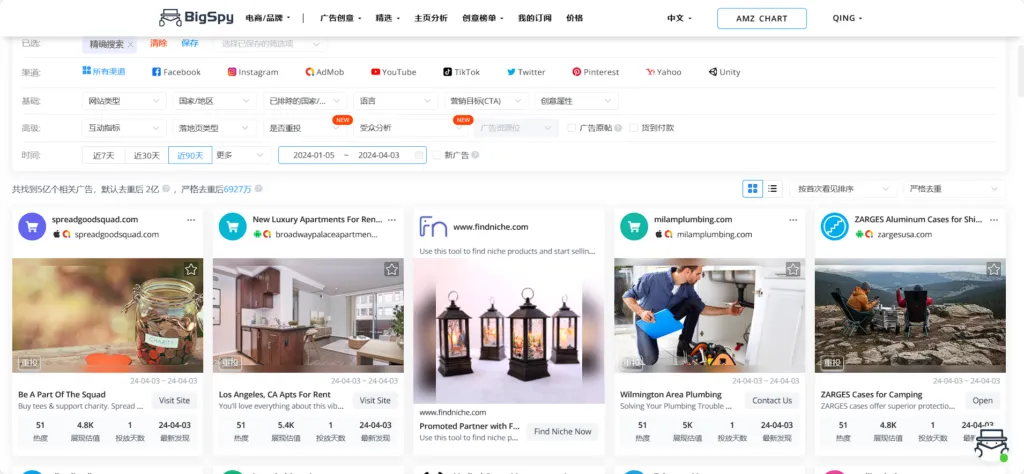Click the AMZ CHART button

click(x=761, y=18)
